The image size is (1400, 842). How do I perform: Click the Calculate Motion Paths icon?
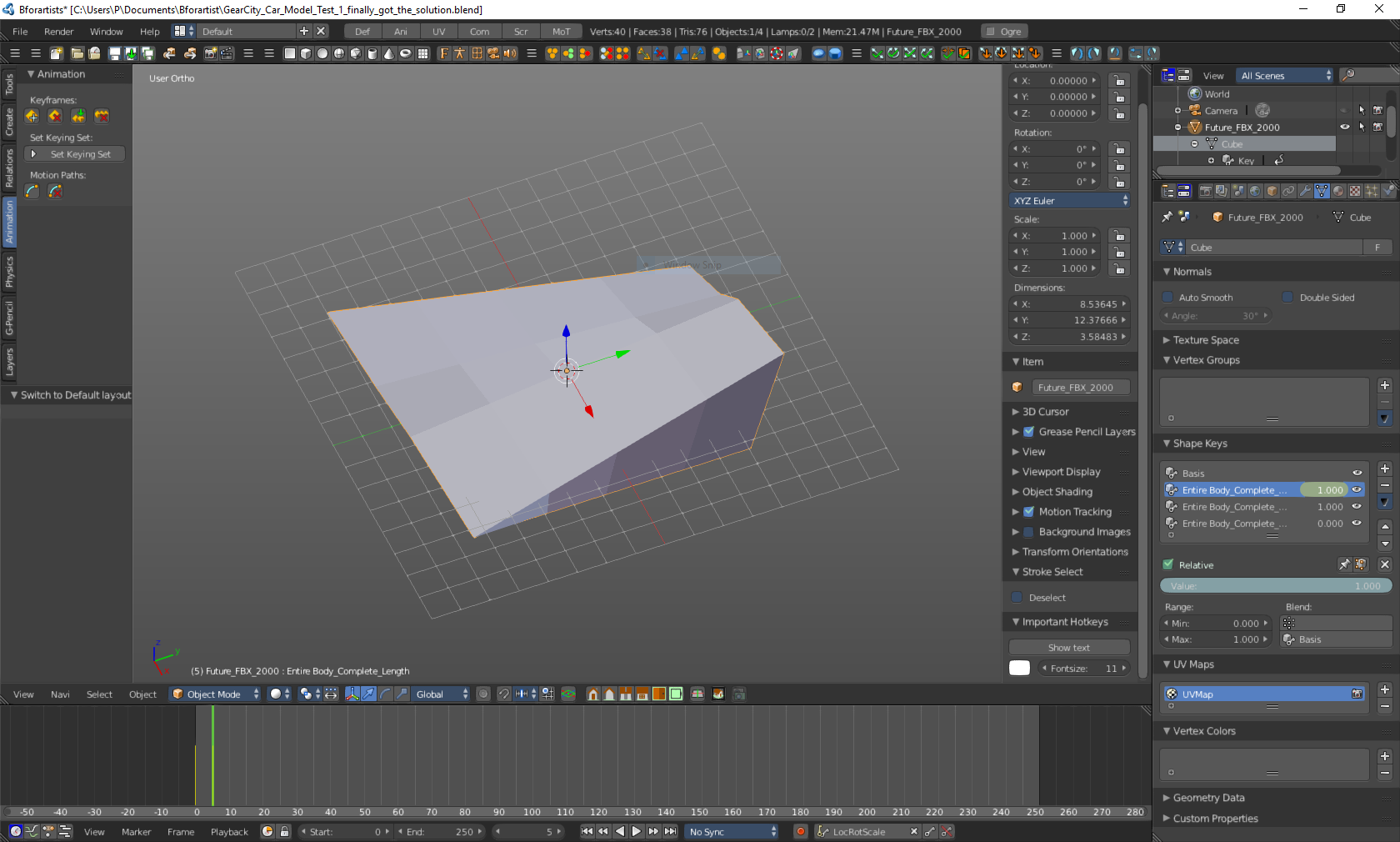[x=32, y=192]
